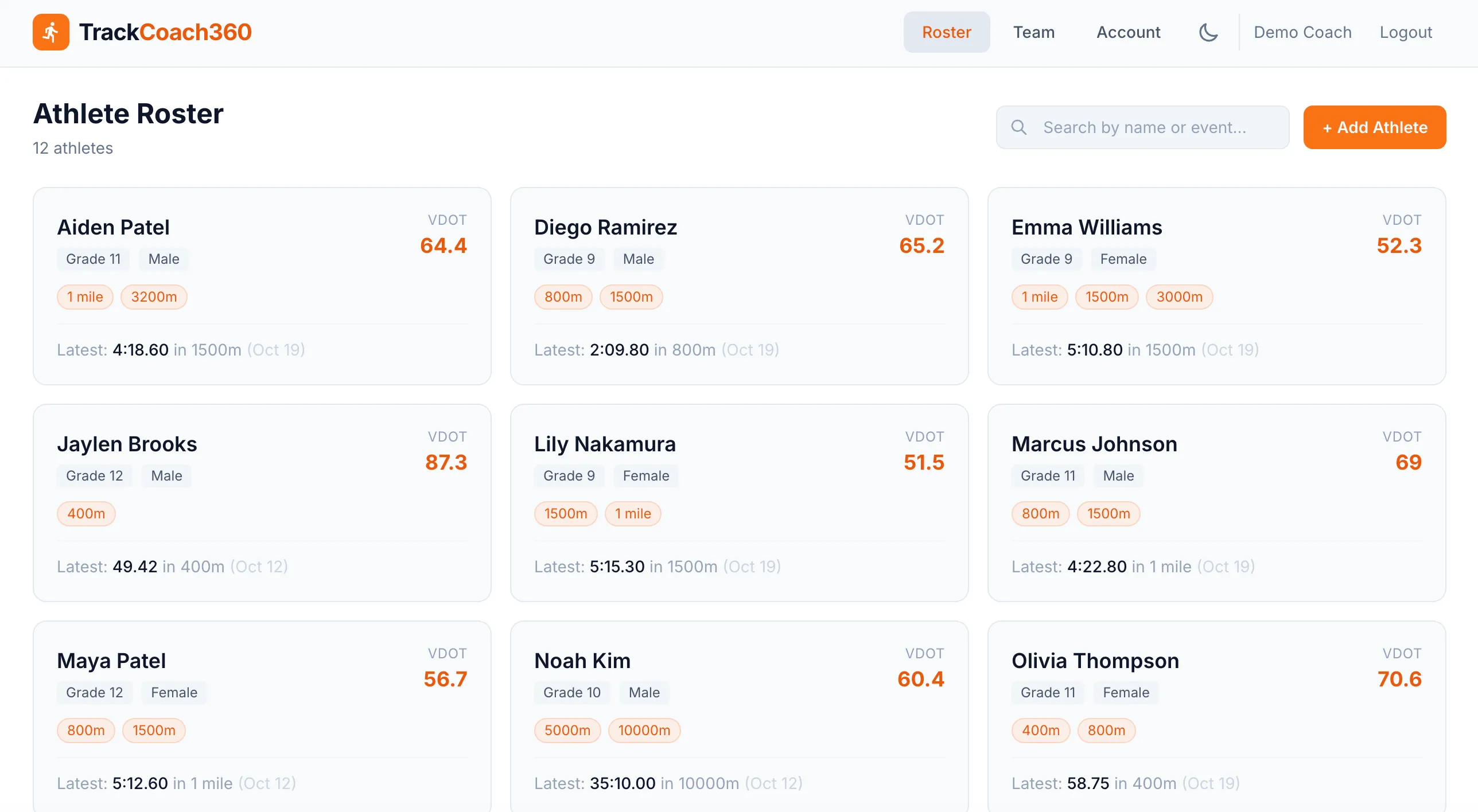Click Logout to sign out
1478x812 pixels.
pyautogui.click(x=1406, y=32)
